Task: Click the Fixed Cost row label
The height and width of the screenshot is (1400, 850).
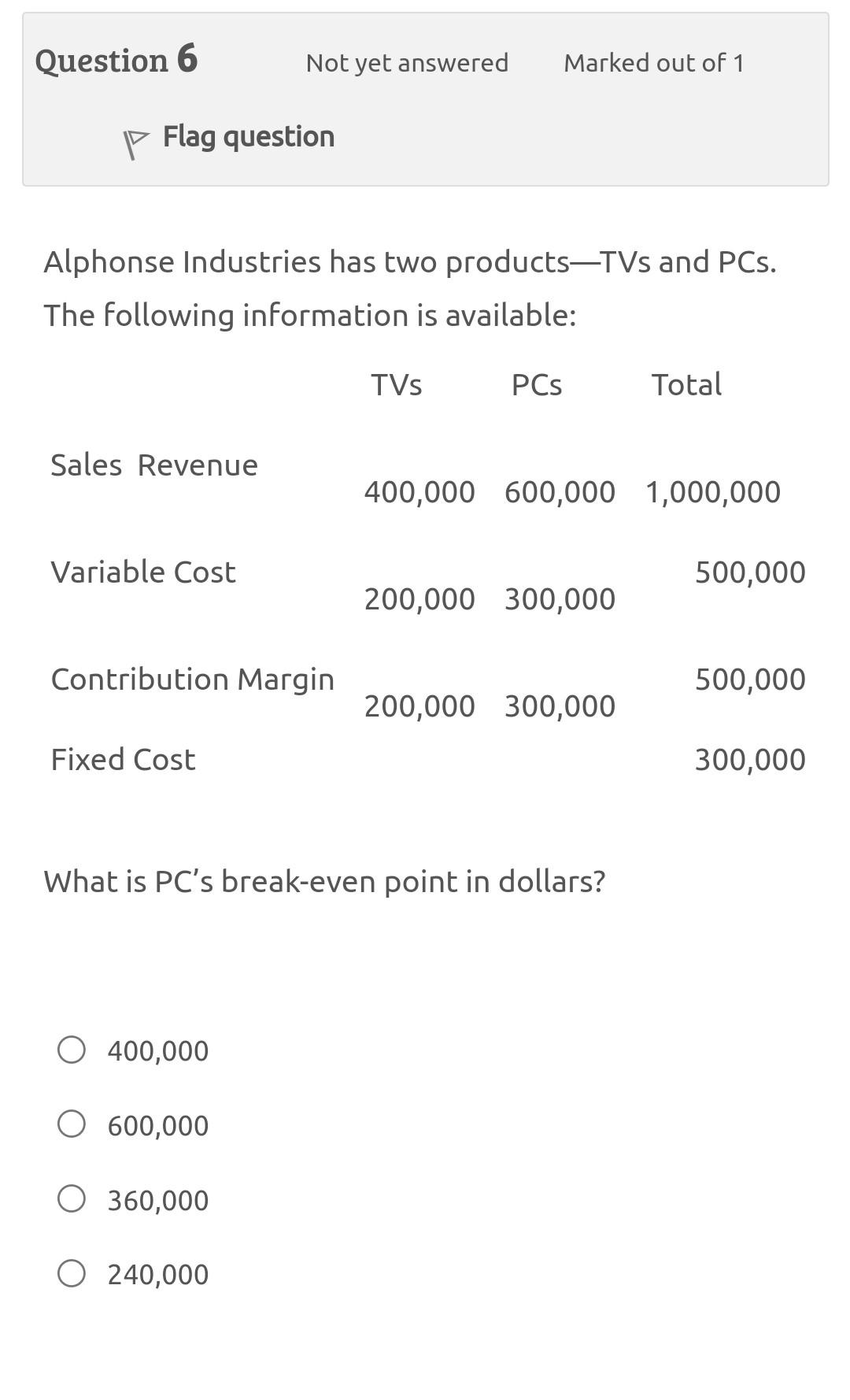Action: [x=123, y=760]
